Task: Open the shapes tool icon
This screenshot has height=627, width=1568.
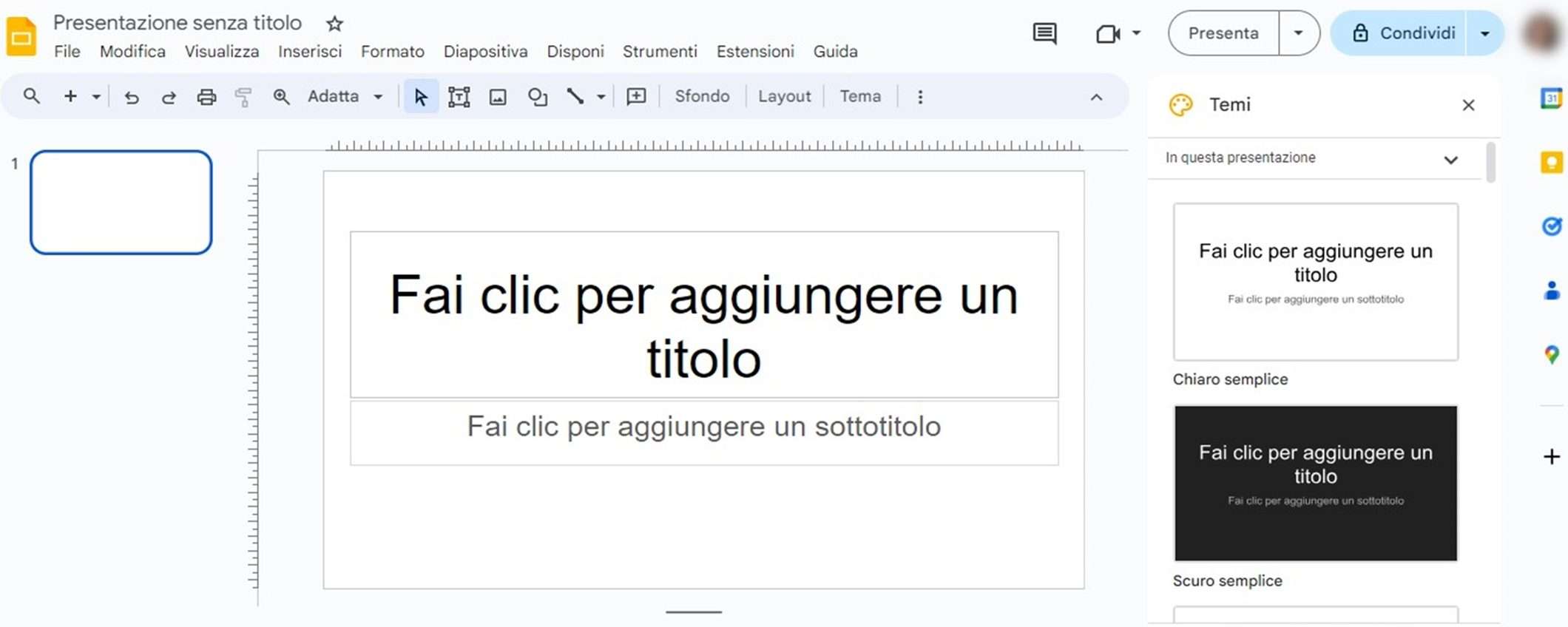Action: pyautogui.click(x=538, y=97)
